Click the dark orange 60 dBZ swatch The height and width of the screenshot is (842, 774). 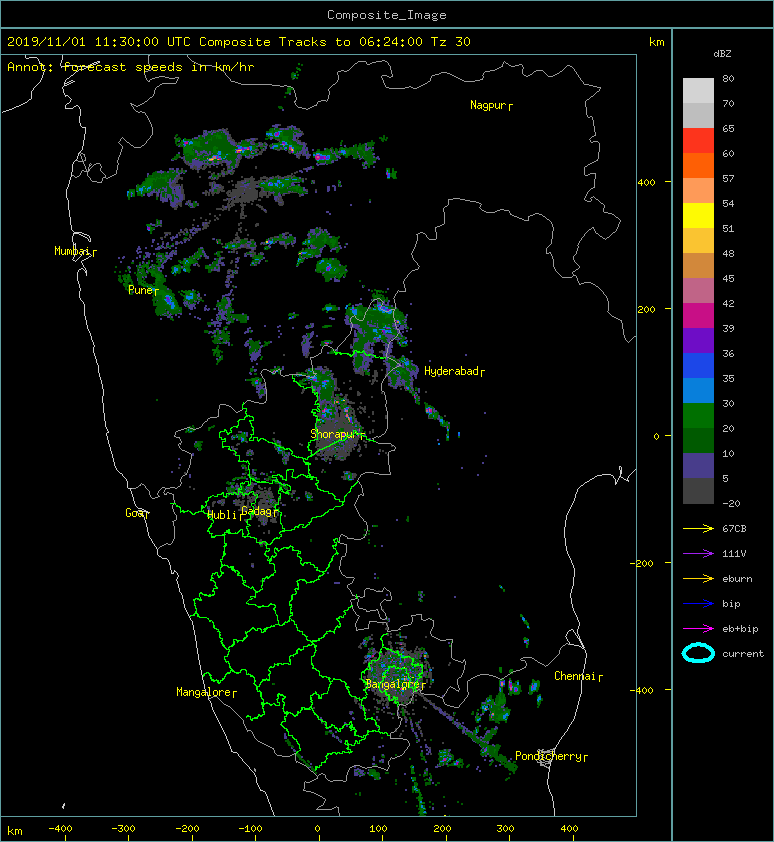click(x=698, y=165)
